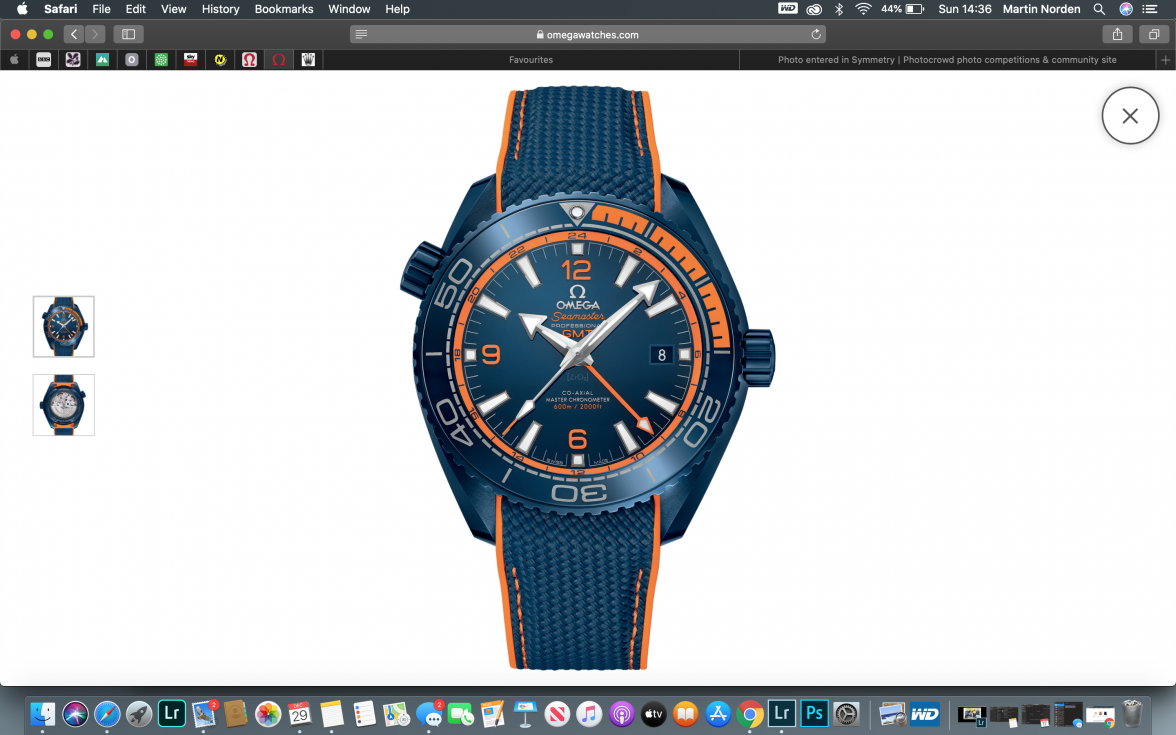Open the yellow N pinned tab

220,60
